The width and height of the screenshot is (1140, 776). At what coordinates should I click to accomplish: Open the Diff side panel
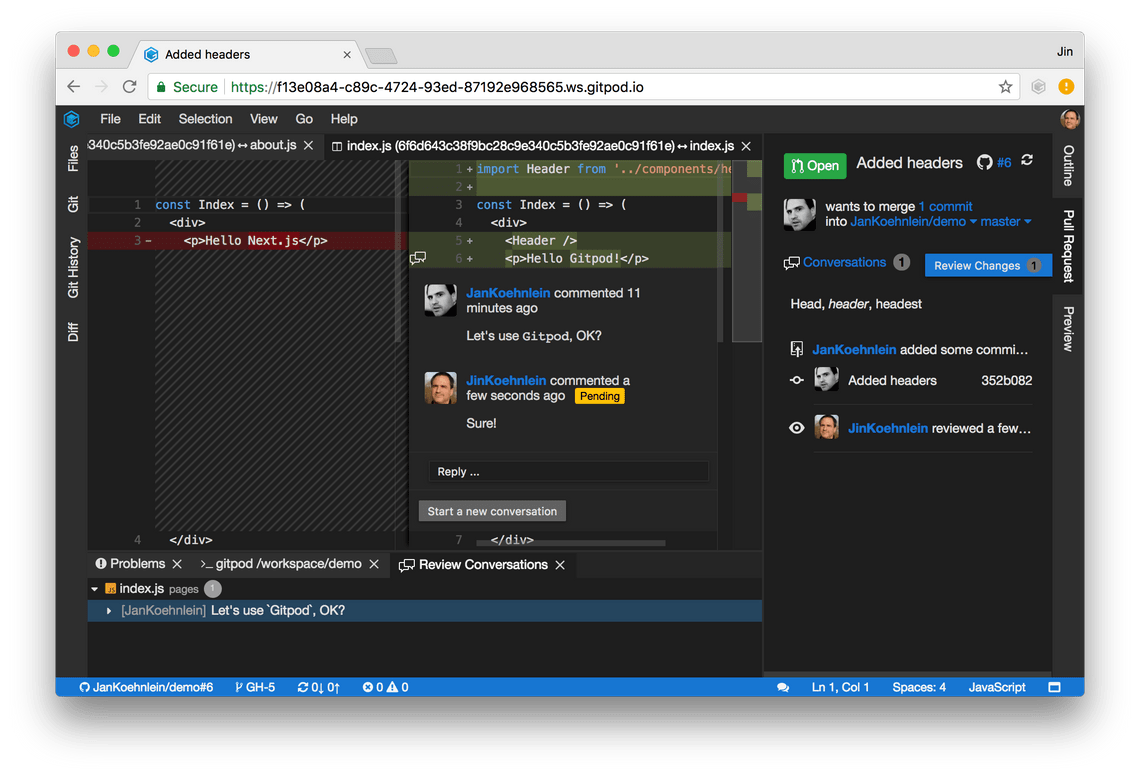click(x=73, y=332)
